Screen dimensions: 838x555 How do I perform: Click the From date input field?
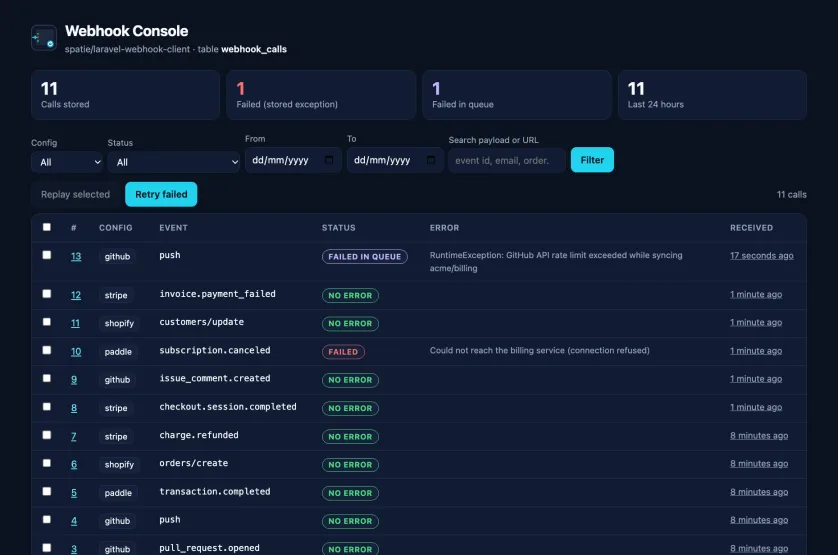[293, 160]
